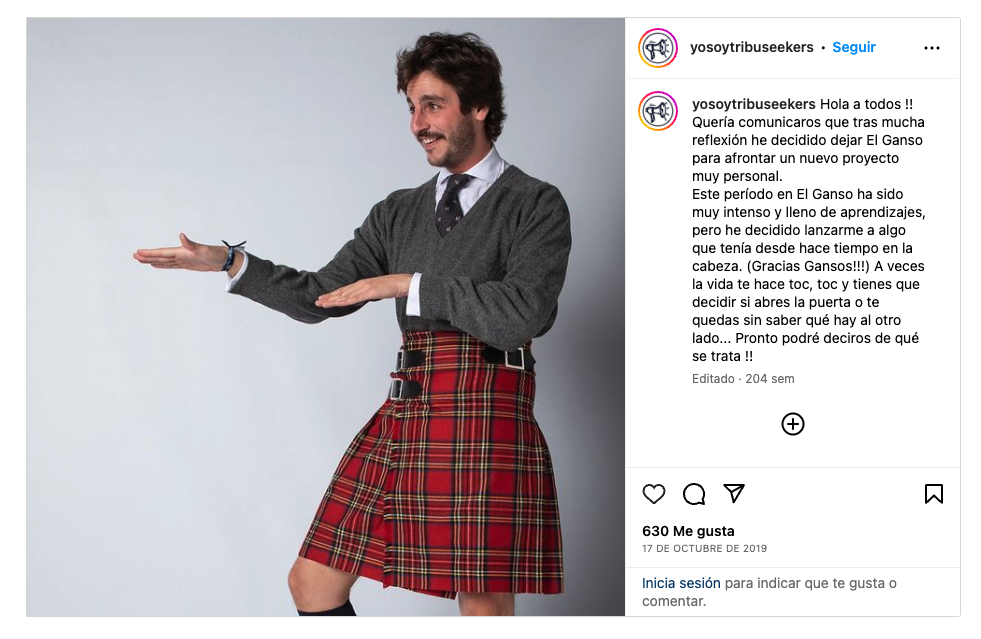Open yosoytribuseekers profile from caption username
This screenshot has width=981, height=639.
pos(753,104)
